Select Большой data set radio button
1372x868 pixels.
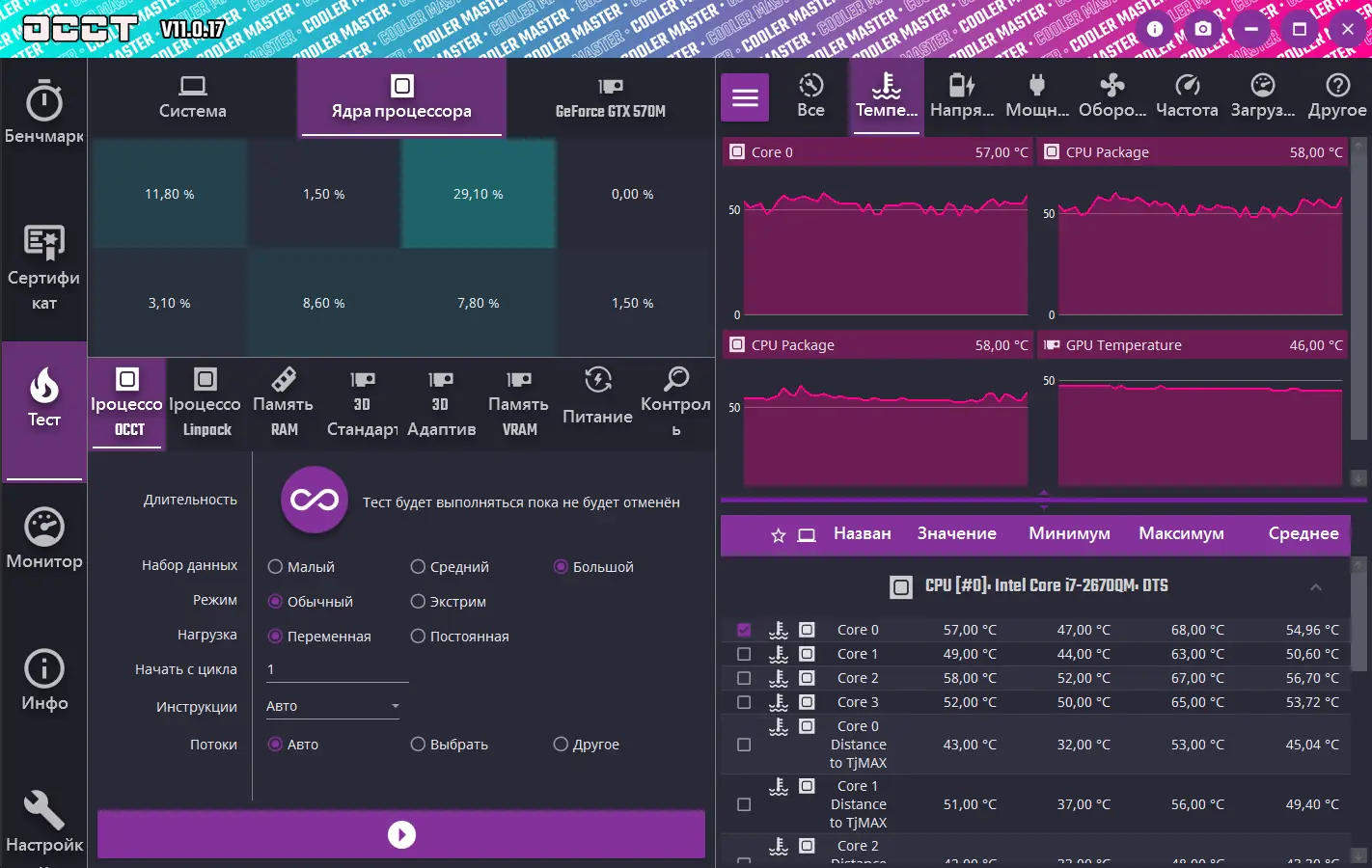(561, 567)
